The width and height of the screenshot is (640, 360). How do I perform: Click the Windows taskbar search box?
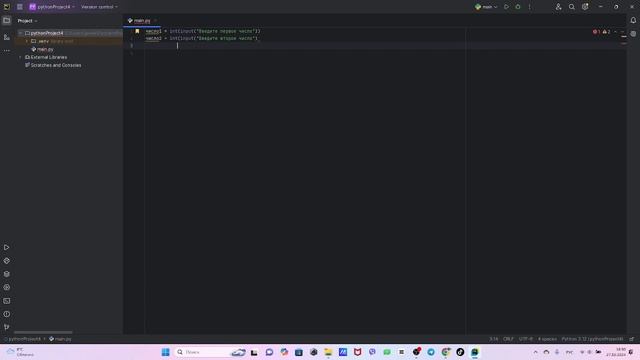pos(210,352)
